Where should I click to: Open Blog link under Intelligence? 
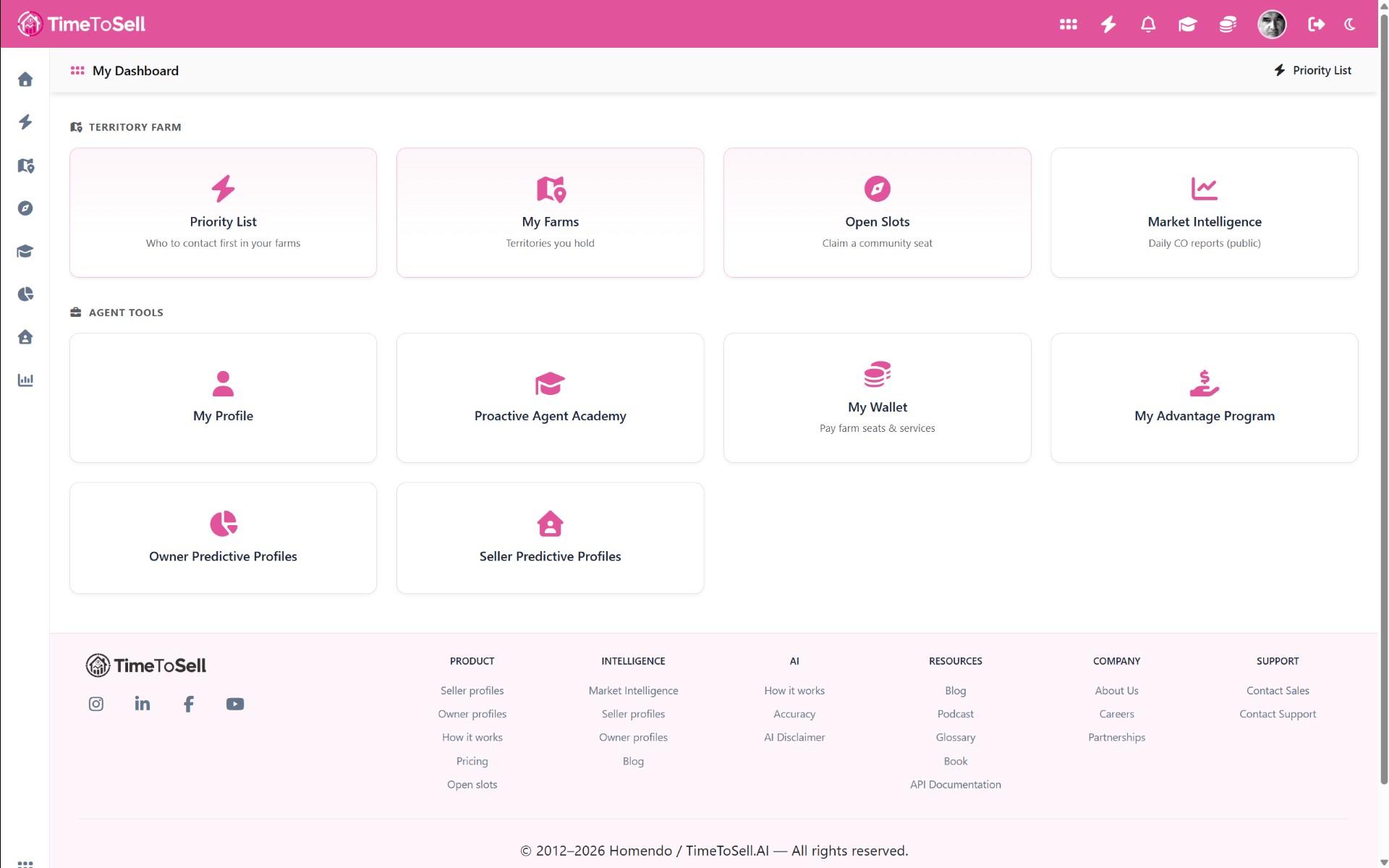tap(633, 761)
